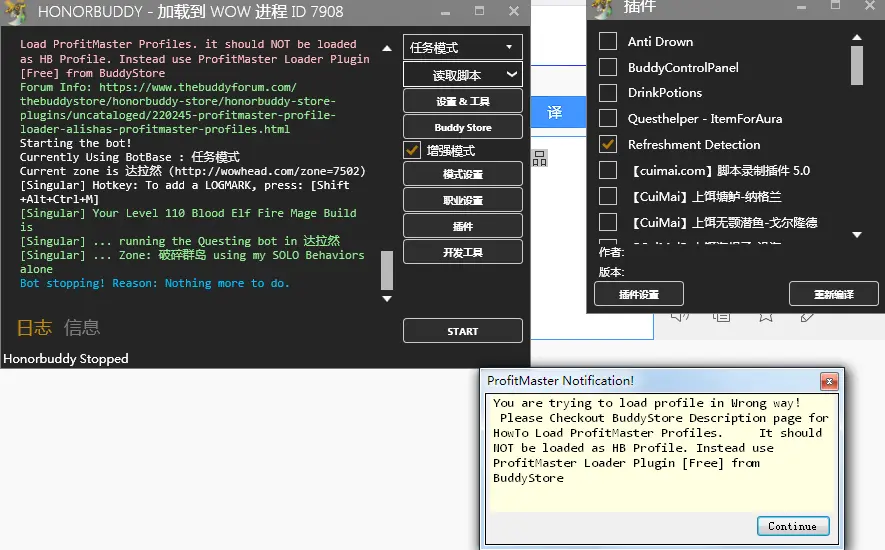Click the 版本: version label
This screenshot has width=885, height=550.
[x=611, y=272]
